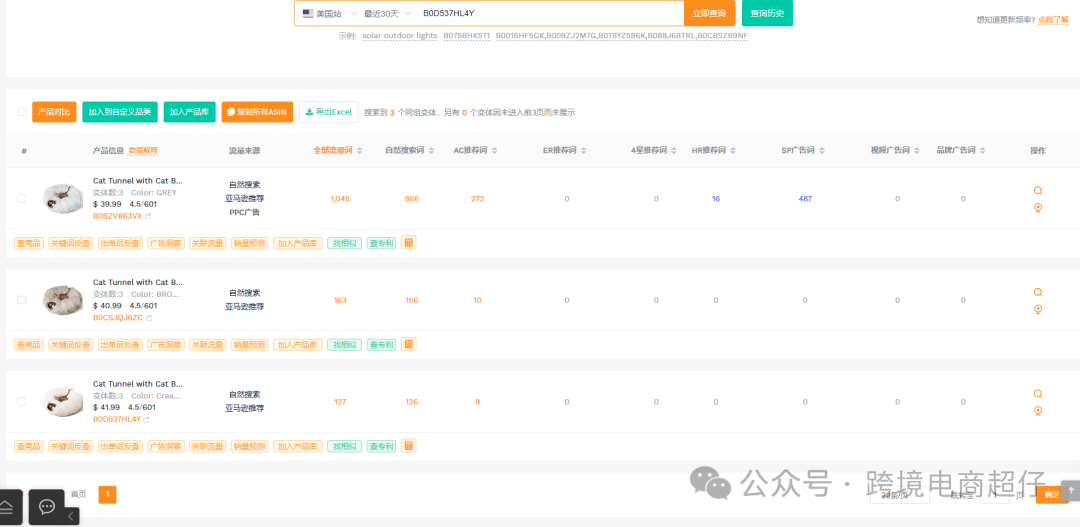Open the calculator icon in the first product row
The width and height of the screenshot is (1080, 527).
pos(409,243)
